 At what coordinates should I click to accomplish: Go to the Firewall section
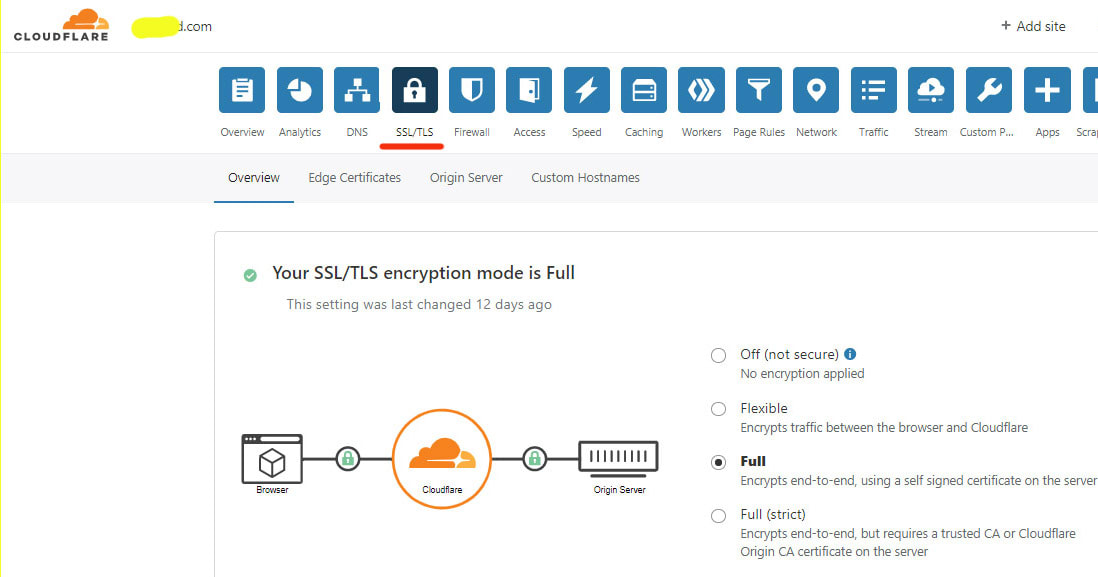pos(471,90)
